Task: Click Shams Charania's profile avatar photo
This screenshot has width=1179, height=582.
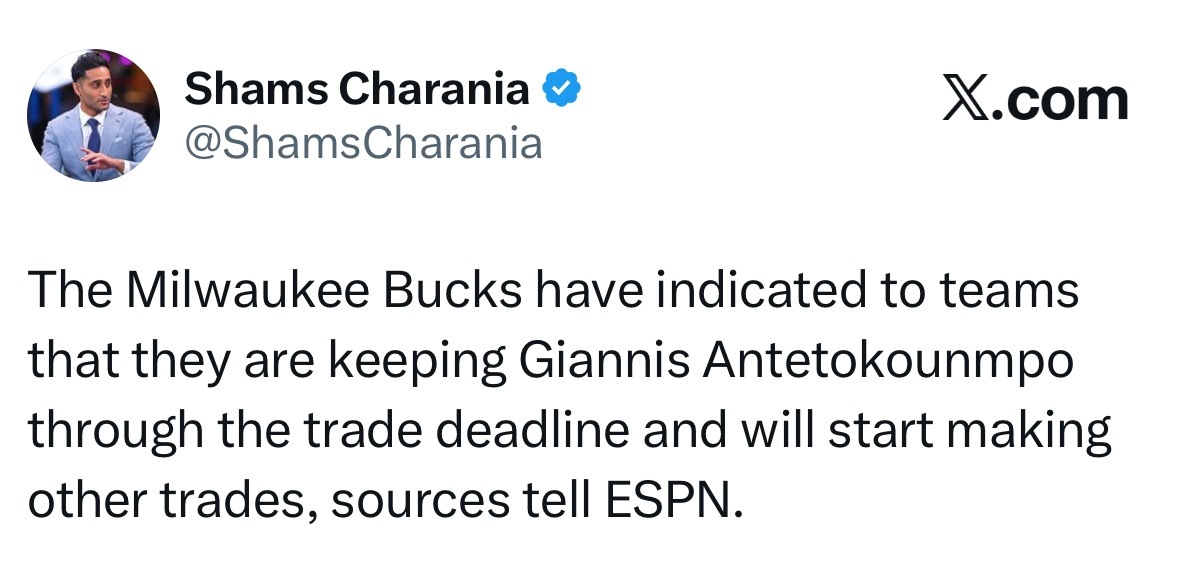Action: 93,115
